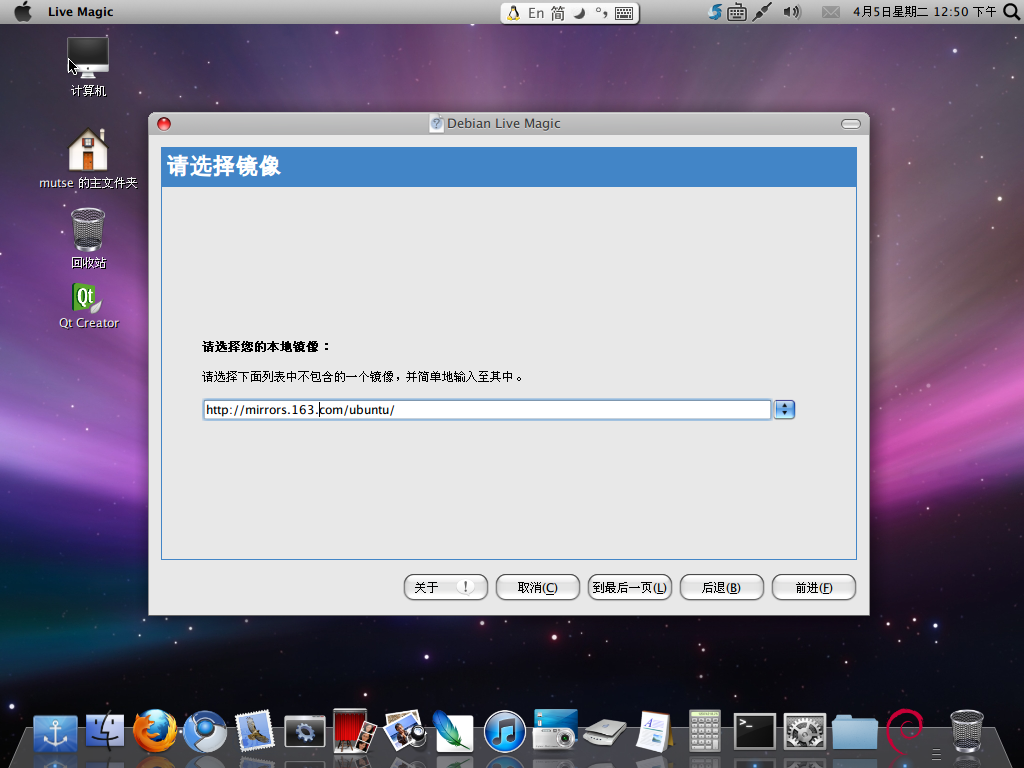
Task: Open the Docky anchor icon in the dock
Action: pyautogui.click(x=56, y=733)
